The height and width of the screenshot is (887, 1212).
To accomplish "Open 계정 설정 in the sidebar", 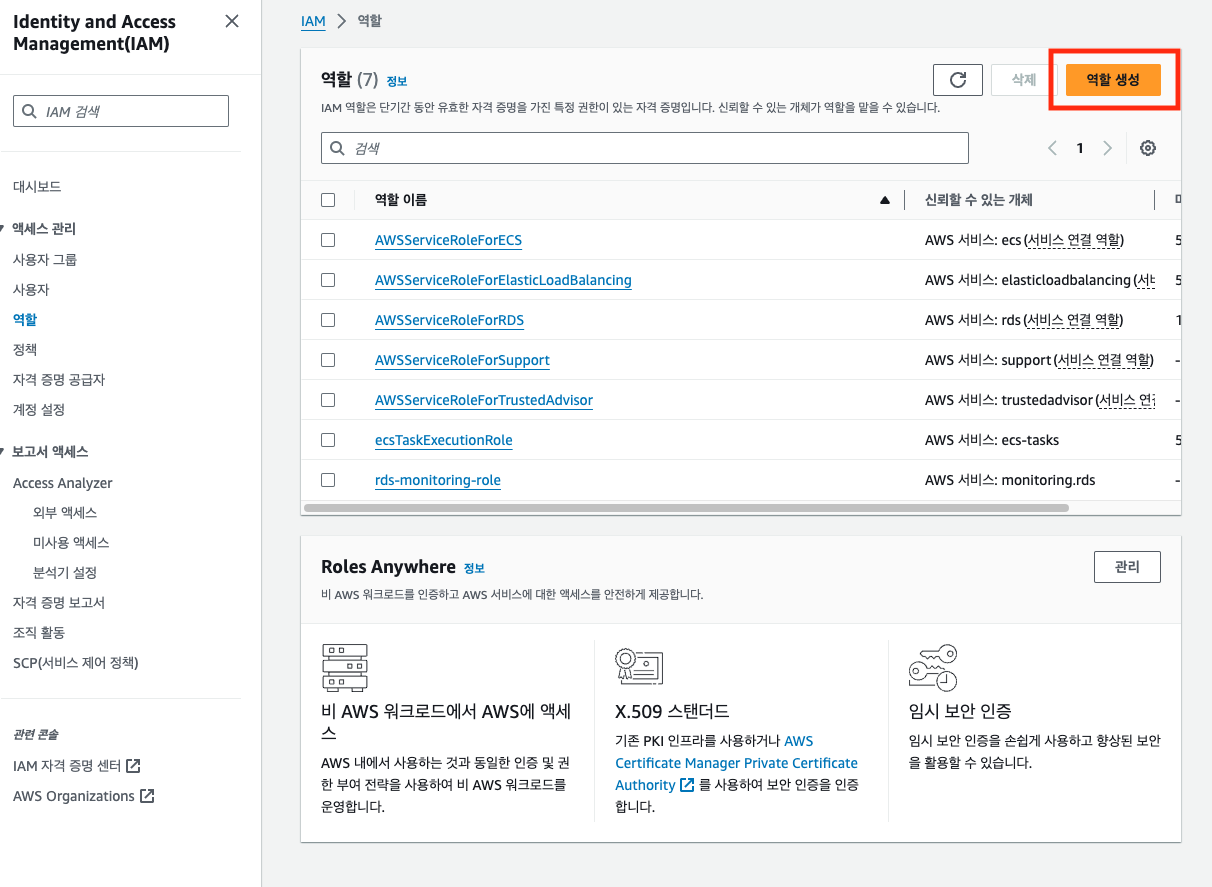I will (x=39, y=410).
